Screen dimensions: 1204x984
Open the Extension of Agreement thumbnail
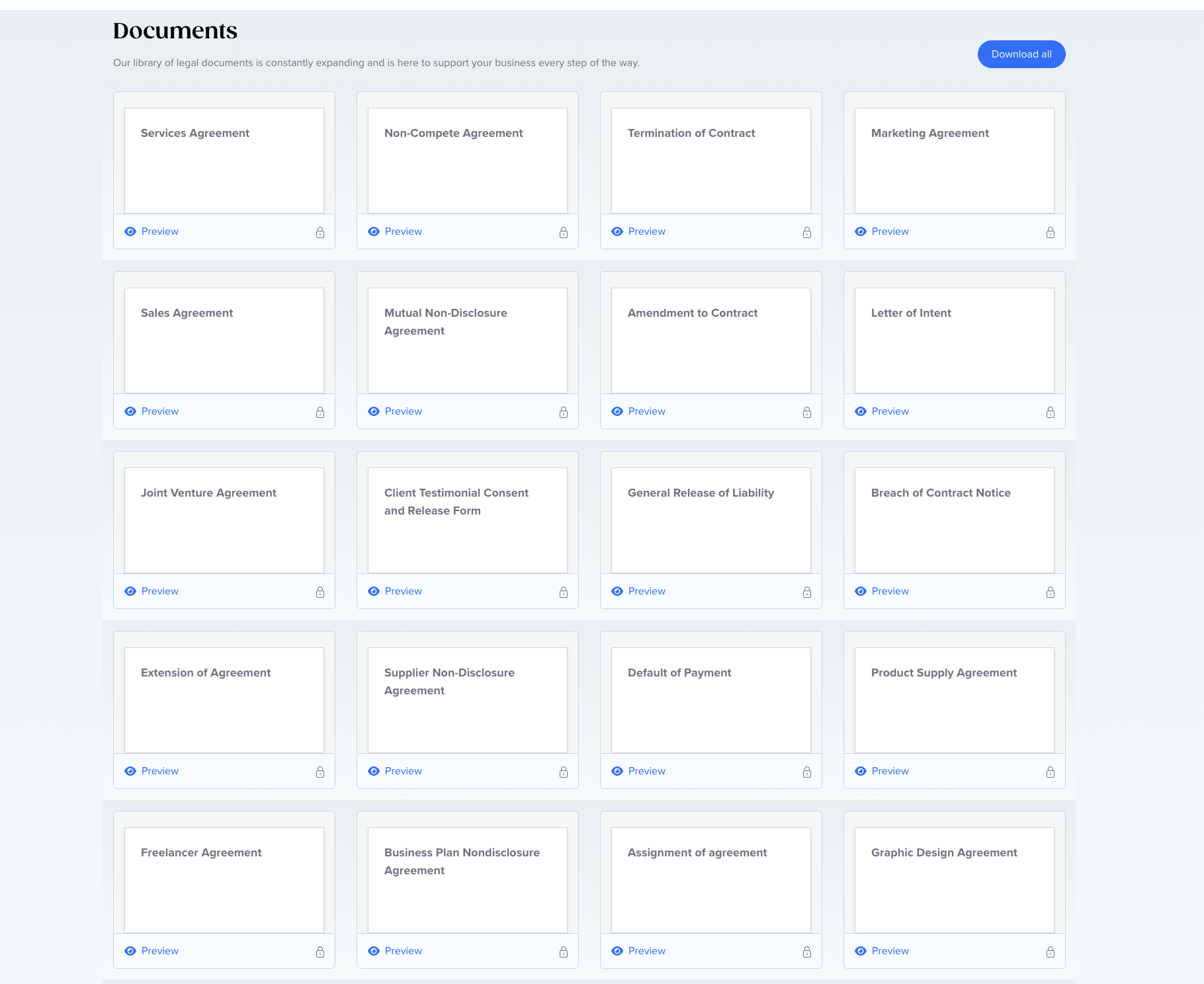click(x=224, y=700)
